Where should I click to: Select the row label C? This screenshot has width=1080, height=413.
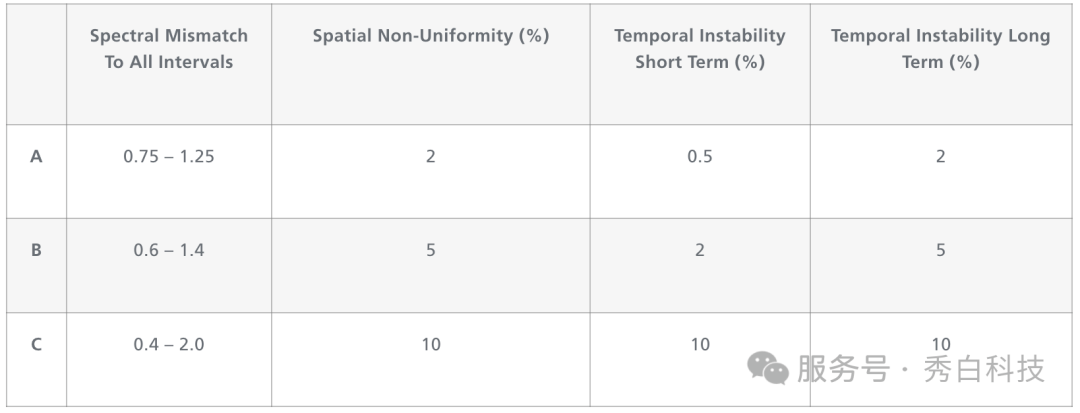click(36, 345)
